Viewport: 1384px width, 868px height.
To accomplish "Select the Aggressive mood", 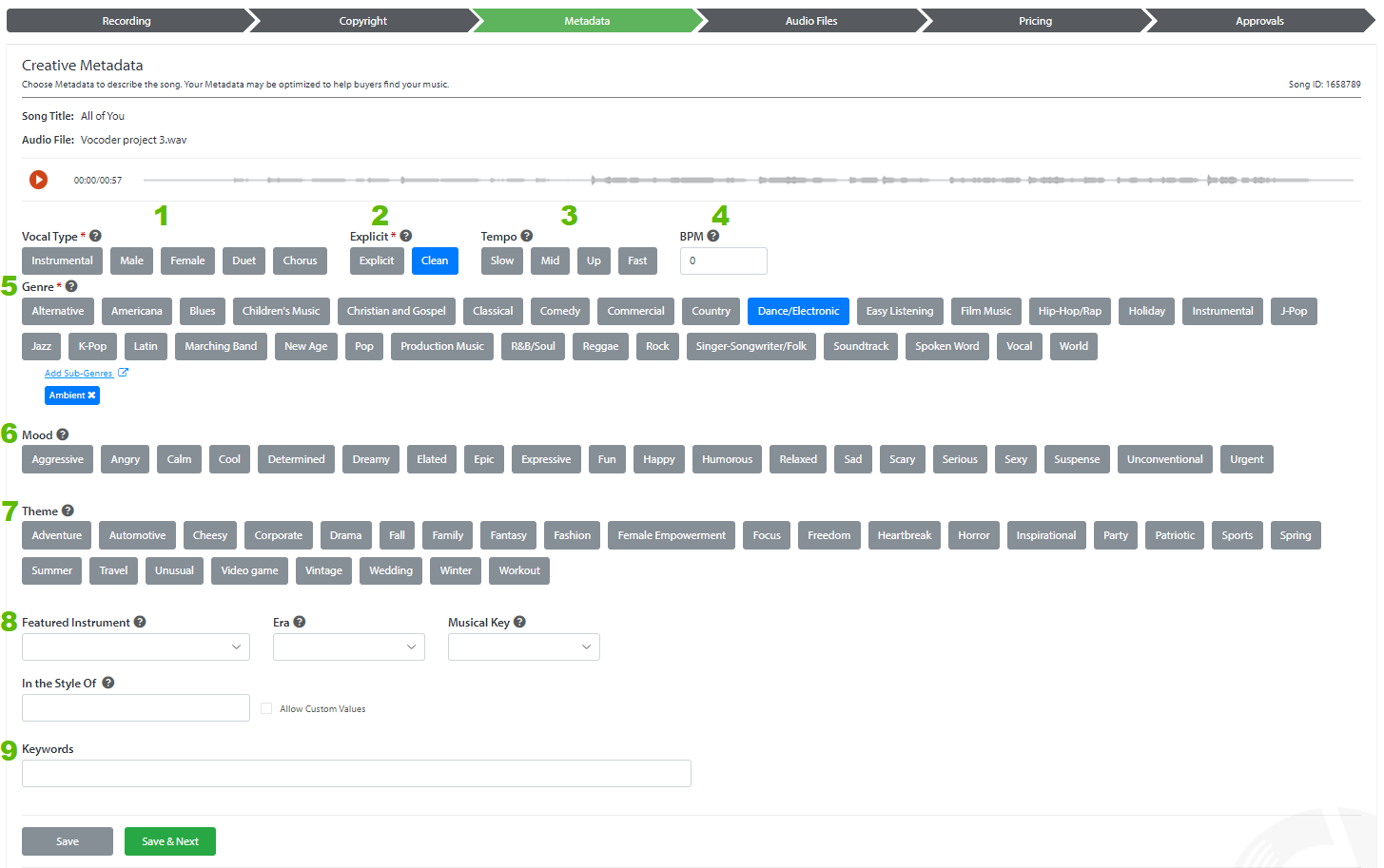I will [x=58, y=459].
